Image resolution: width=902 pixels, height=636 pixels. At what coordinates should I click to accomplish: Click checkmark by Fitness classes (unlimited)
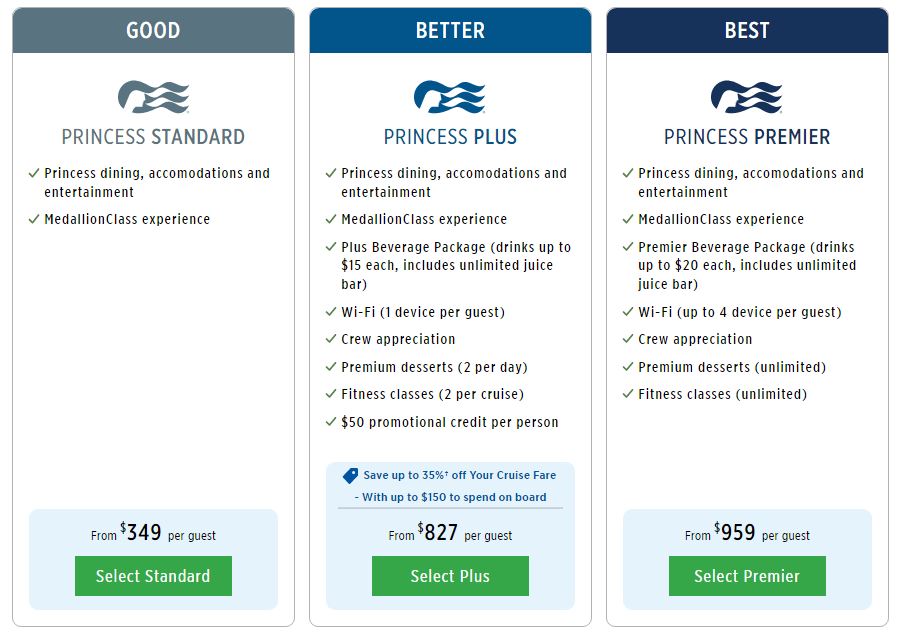tap(628, 394)
